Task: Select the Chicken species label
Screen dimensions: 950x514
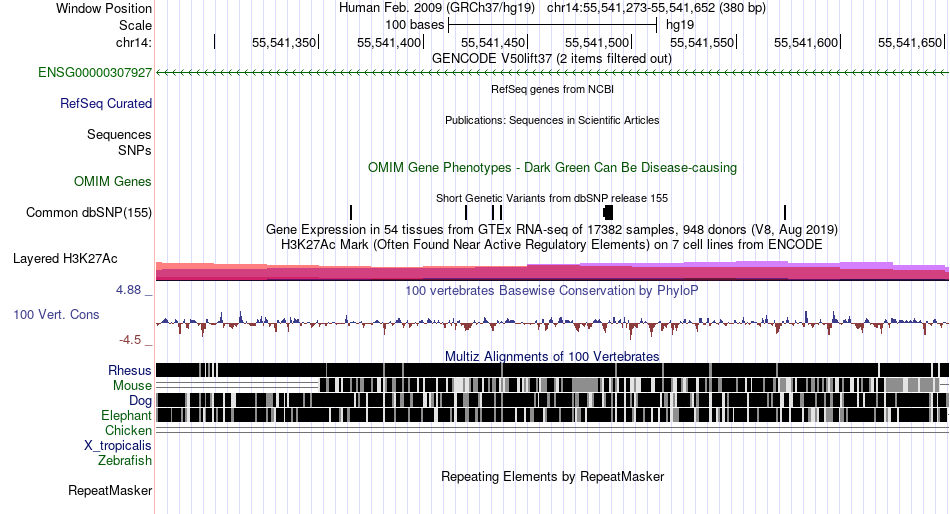Action: (128, 430)
